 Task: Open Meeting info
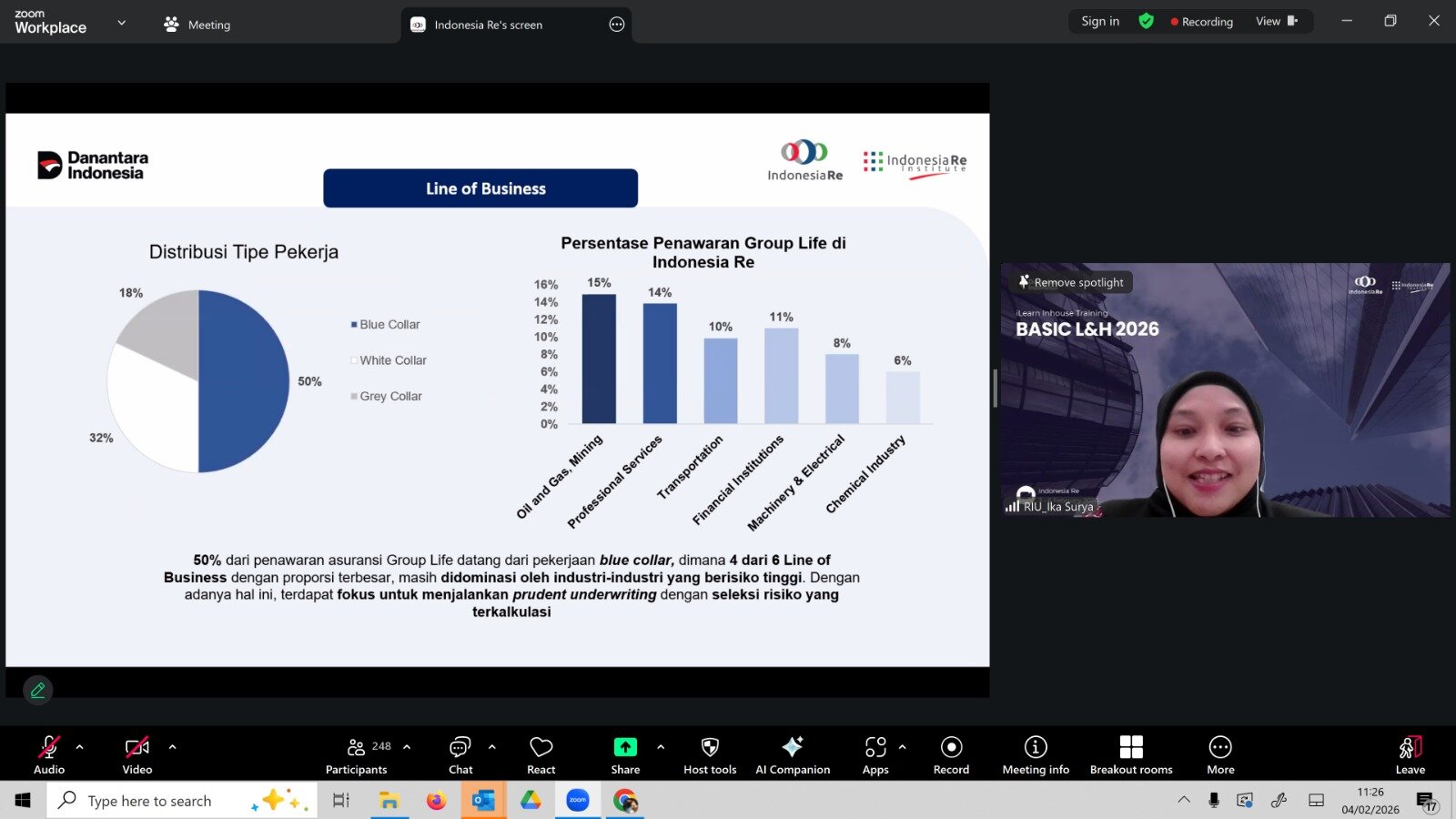1036,755
